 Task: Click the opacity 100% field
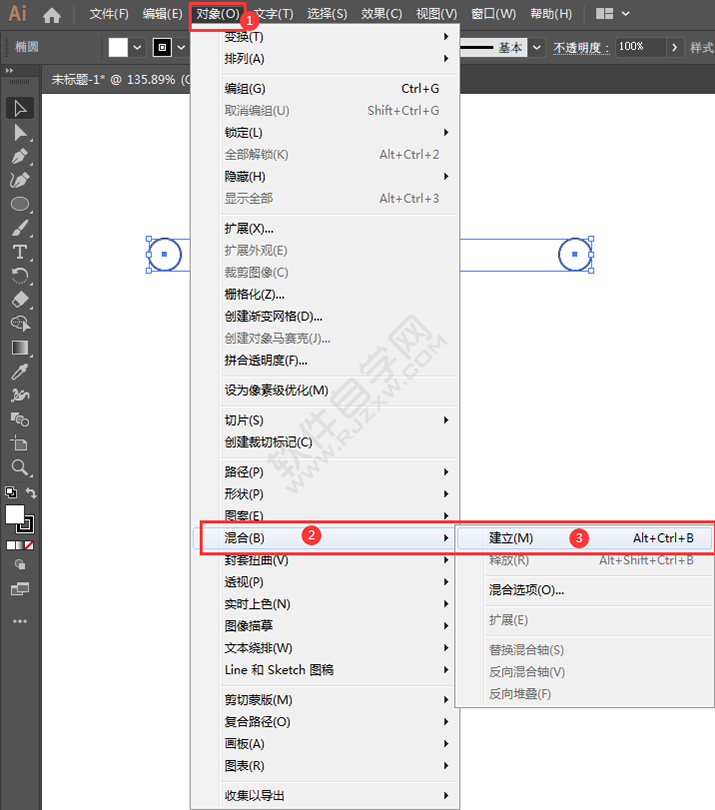coord(639,47)
